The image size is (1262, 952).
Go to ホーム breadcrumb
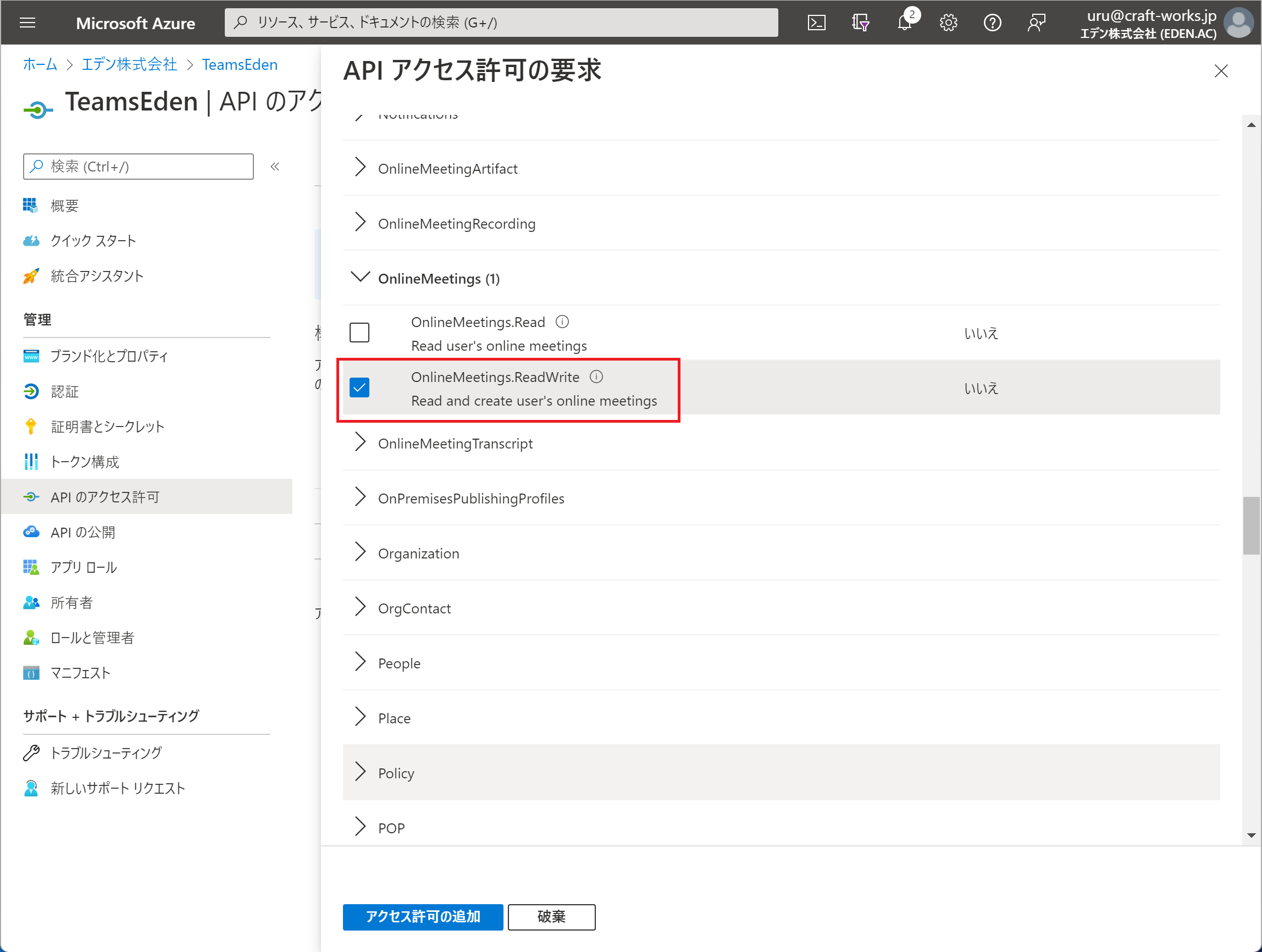pyautogui.click(x=40, y=64)
